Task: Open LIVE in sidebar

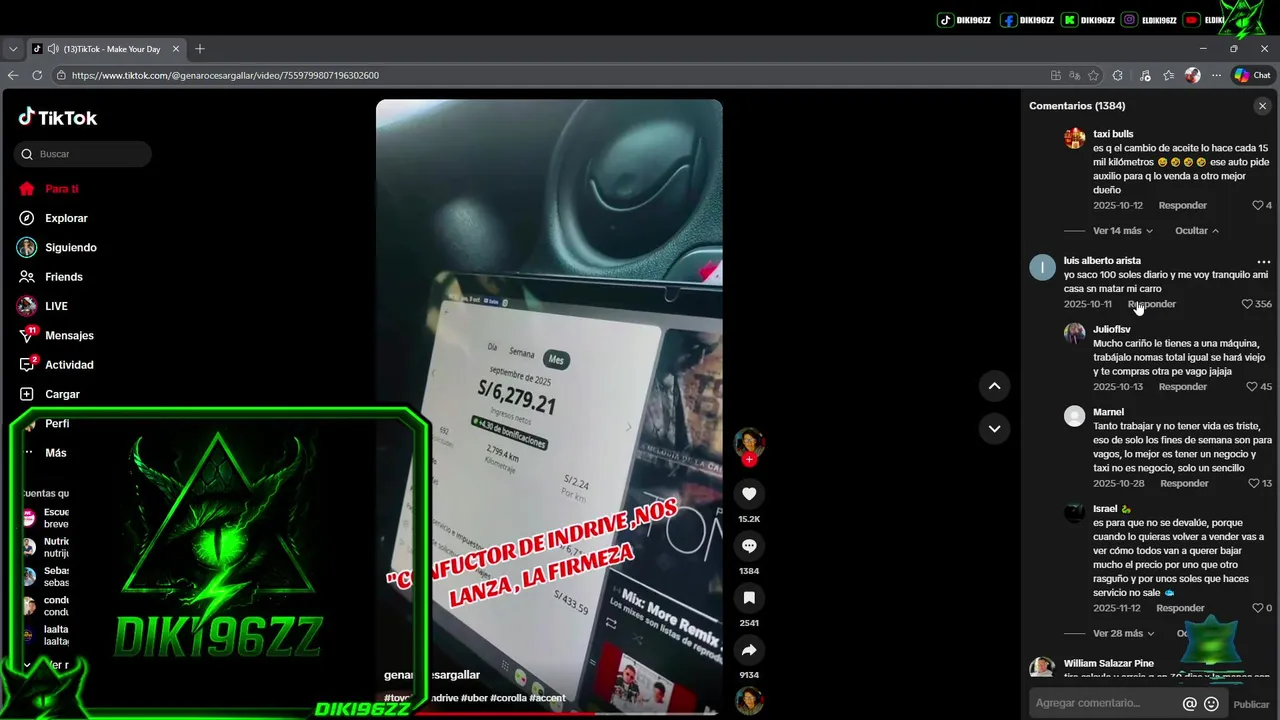Action: click(x=43, y=306)
